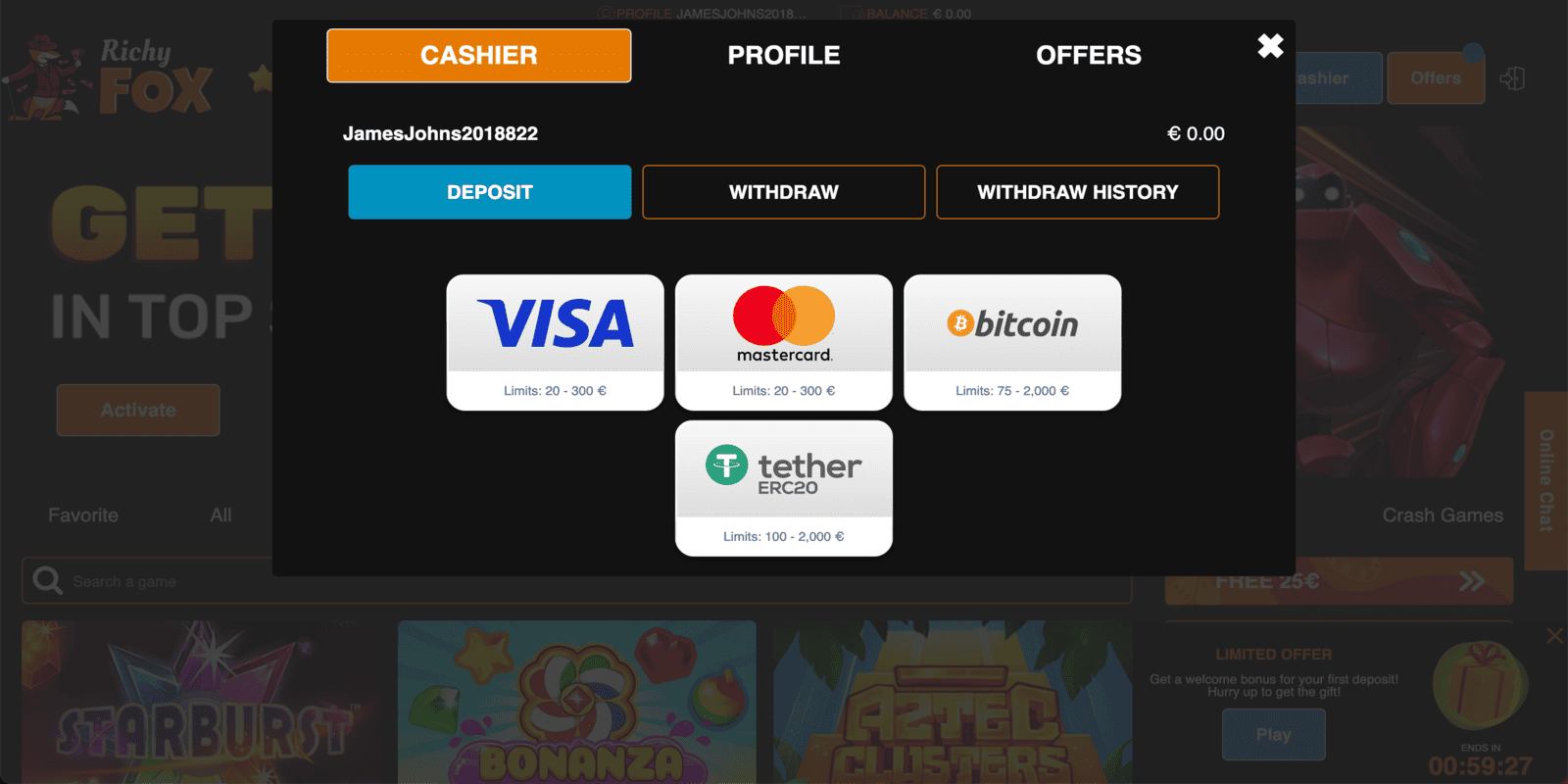
Task: Open the Withdraw section
Action: (784, 192)
